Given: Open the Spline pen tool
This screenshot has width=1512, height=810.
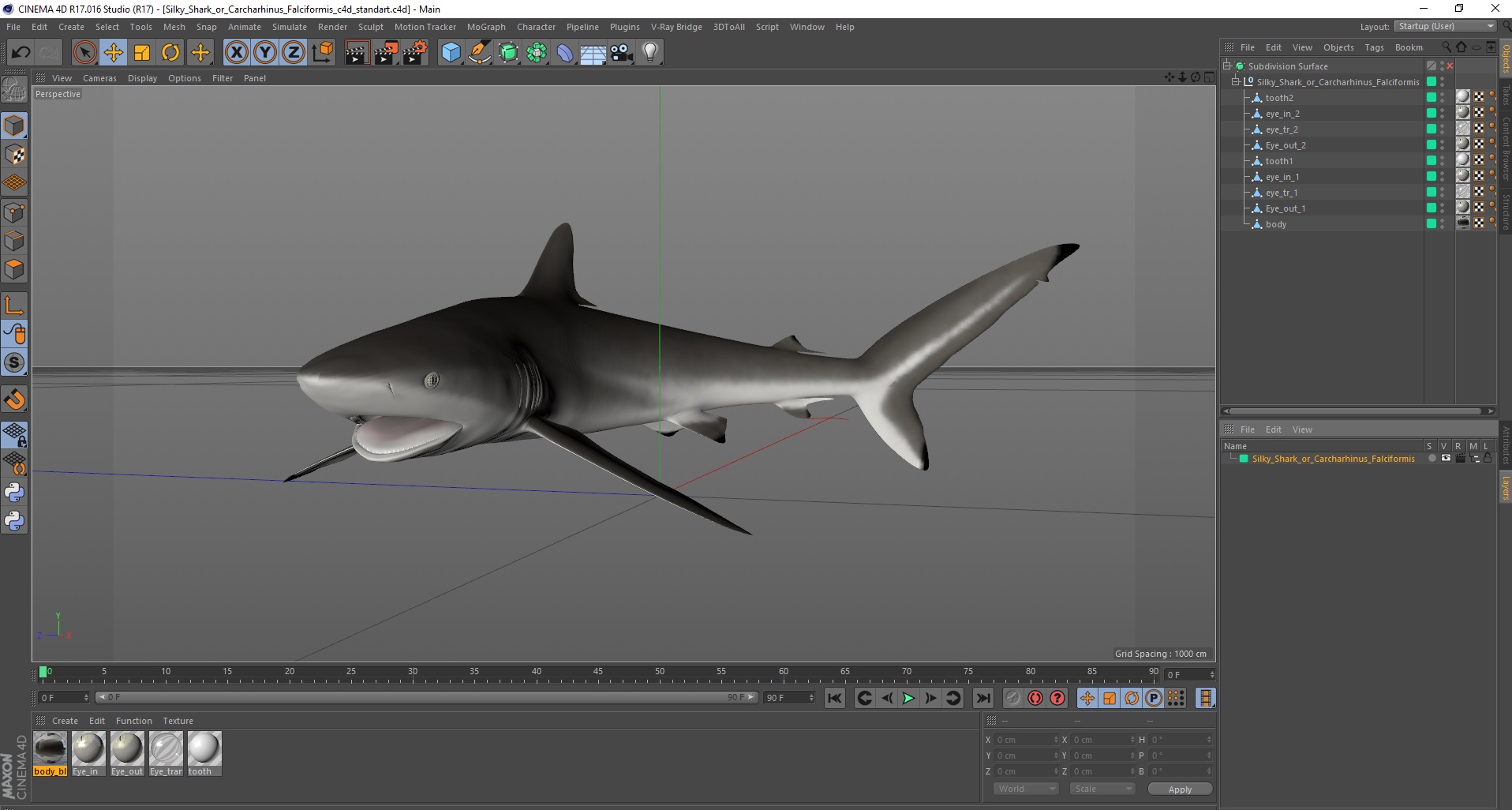Looking at the screenshot, I should click(x=479, y=53).
